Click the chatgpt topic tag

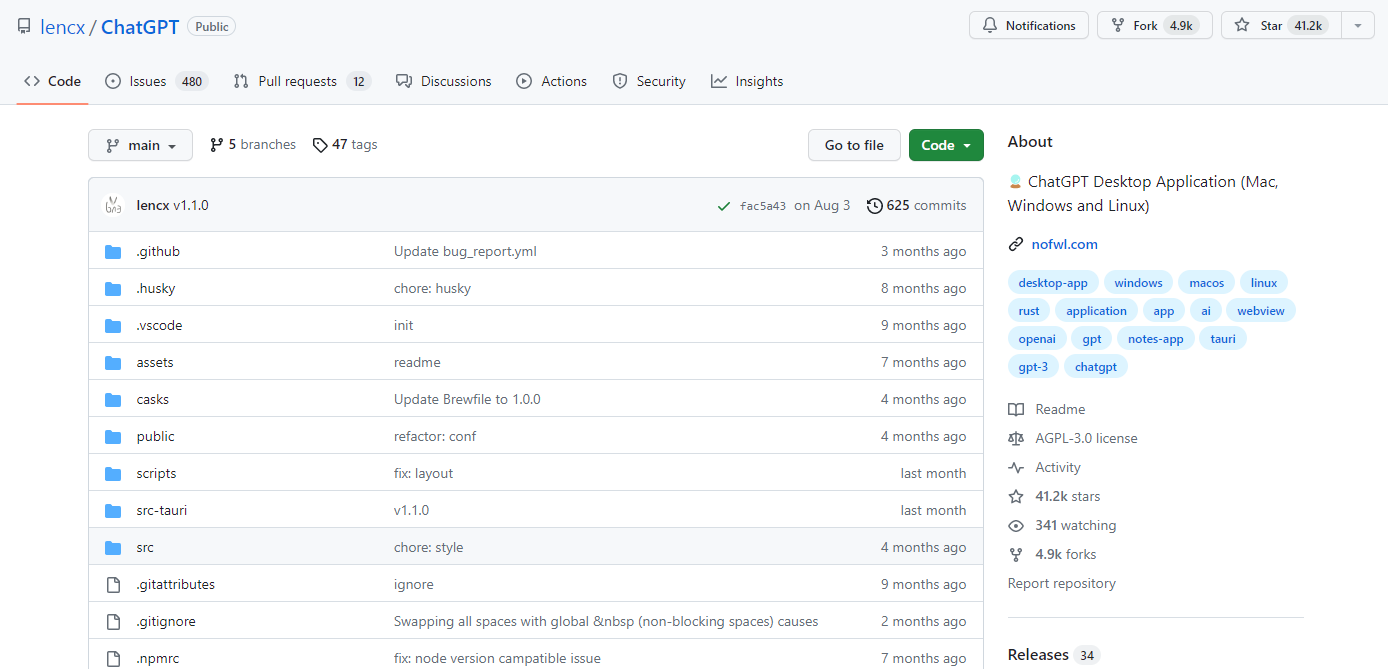1096,367
